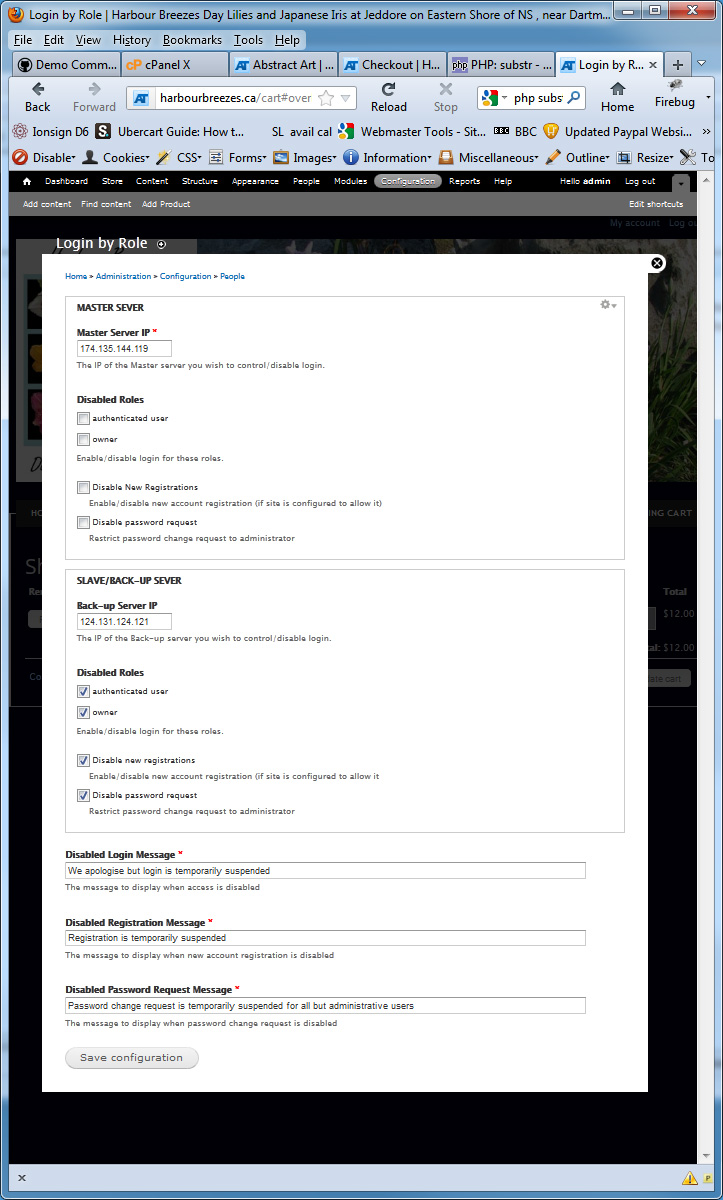Edit the Back-up Server IP field
Screen dimensions: 723x1200
point(122,620)
